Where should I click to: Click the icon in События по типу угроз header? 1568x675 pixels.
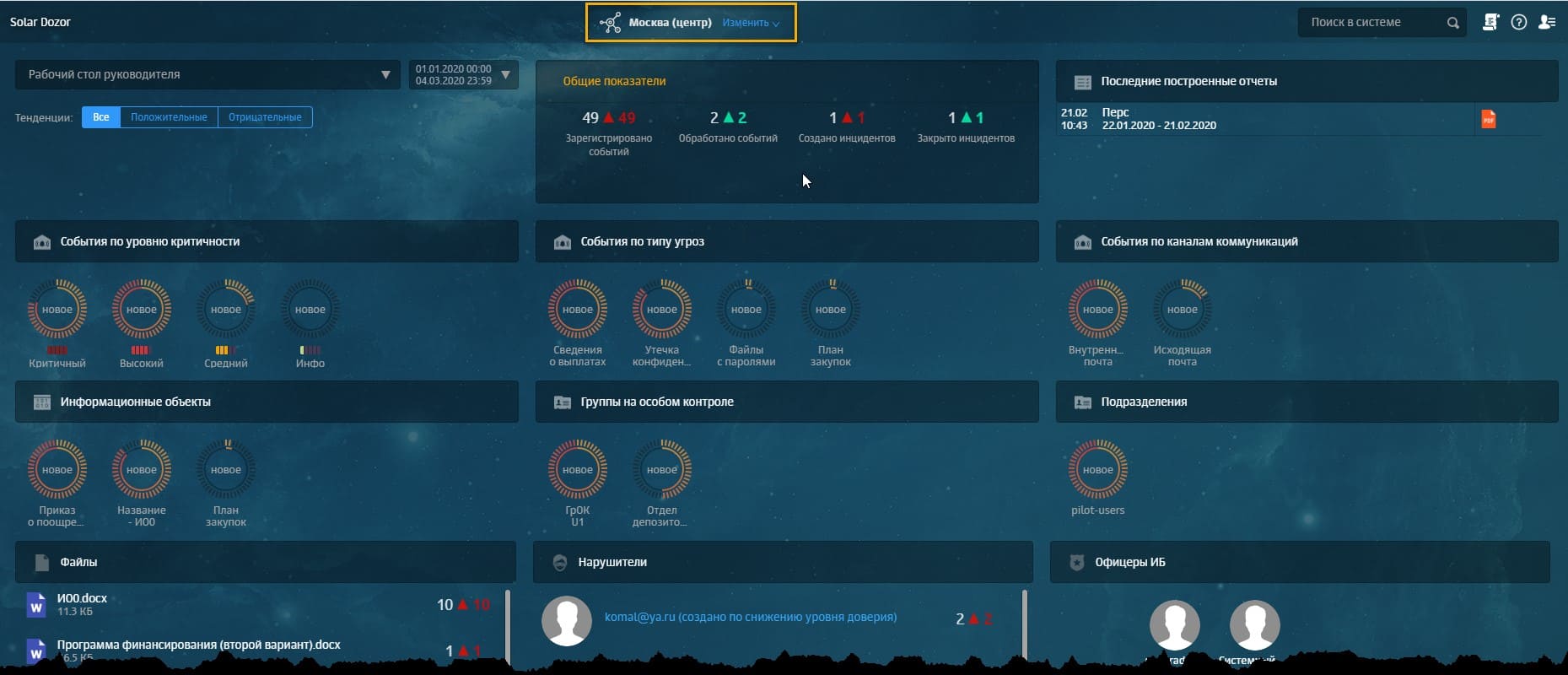tap(562, 242)
